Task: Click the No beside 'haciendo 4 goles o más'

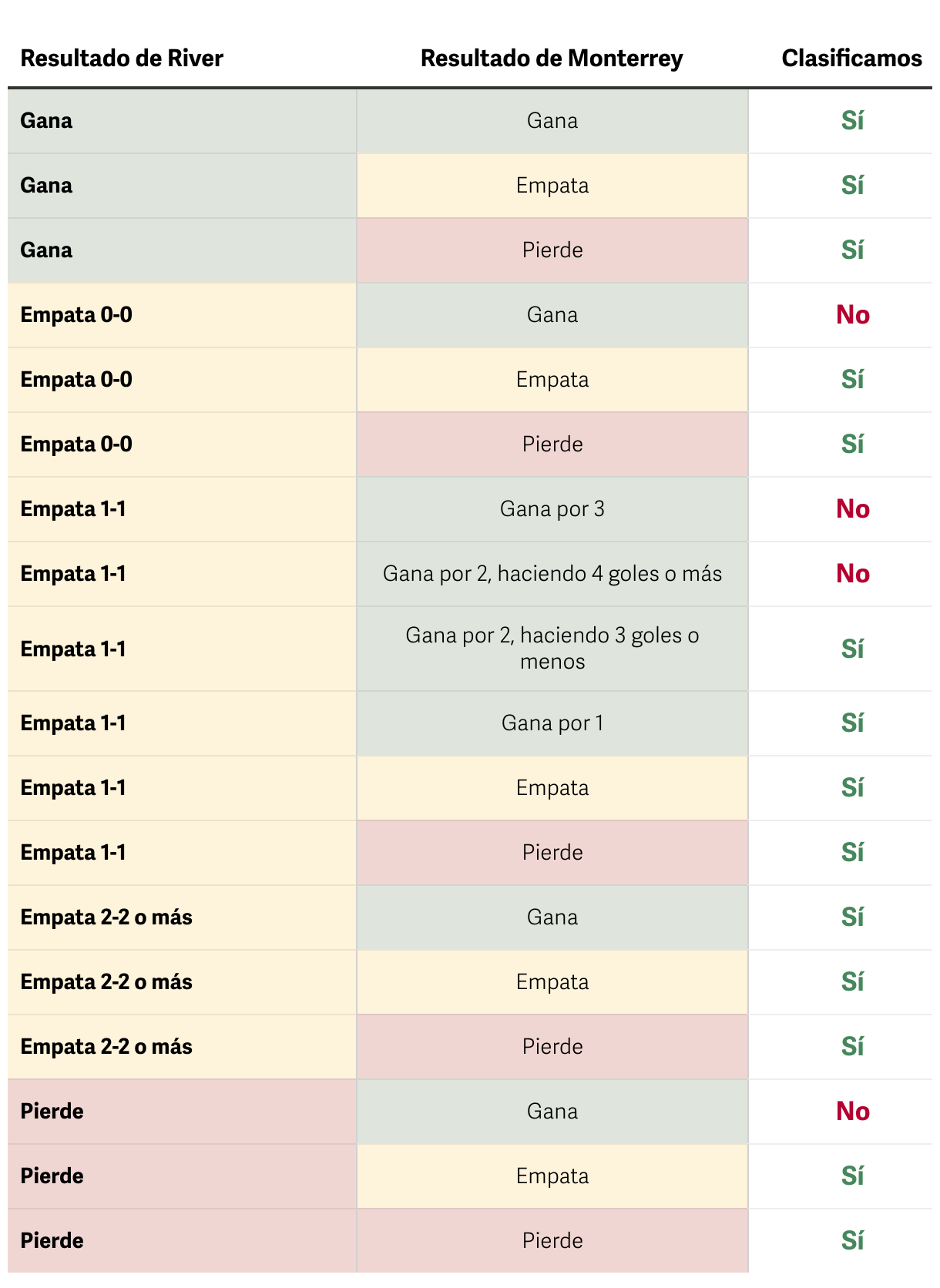Action: [853, 574]
